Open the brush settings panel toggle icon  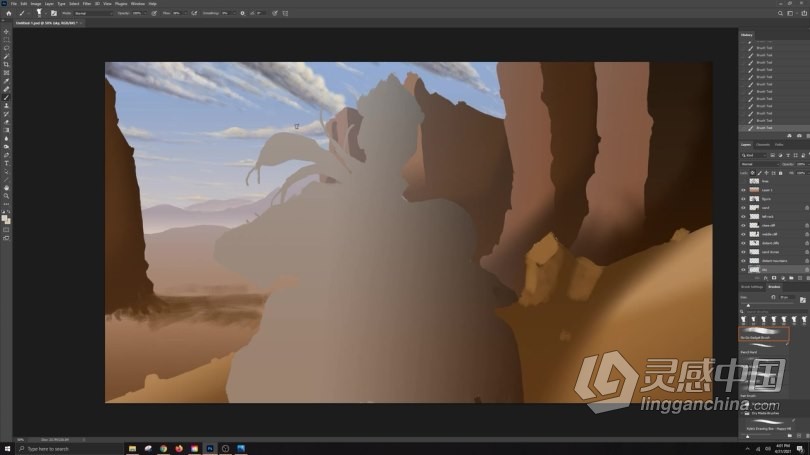[54, 13]
